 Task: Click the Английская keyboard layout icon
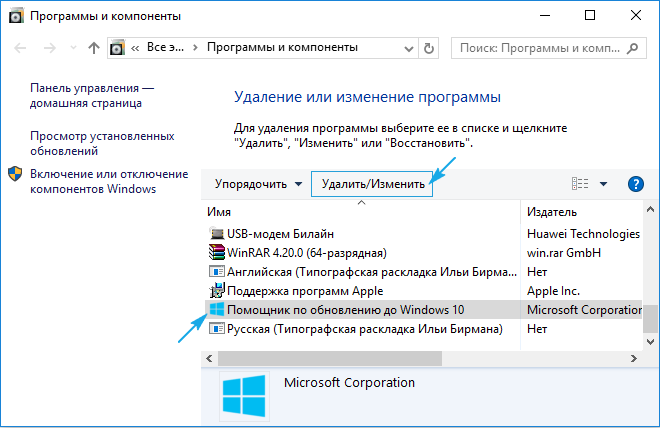coord(216,271)
